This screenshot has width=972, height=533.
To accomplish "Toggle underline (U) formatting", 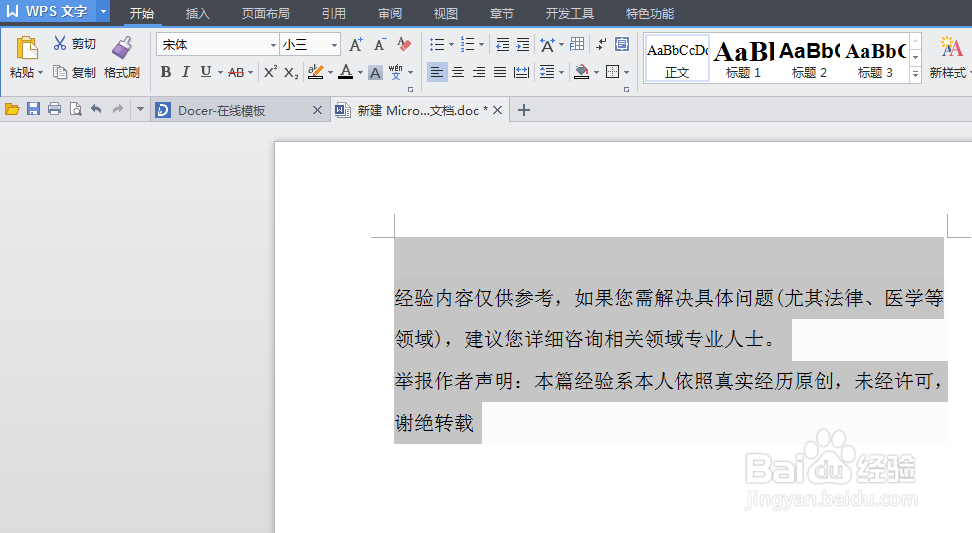I will 206,72.
